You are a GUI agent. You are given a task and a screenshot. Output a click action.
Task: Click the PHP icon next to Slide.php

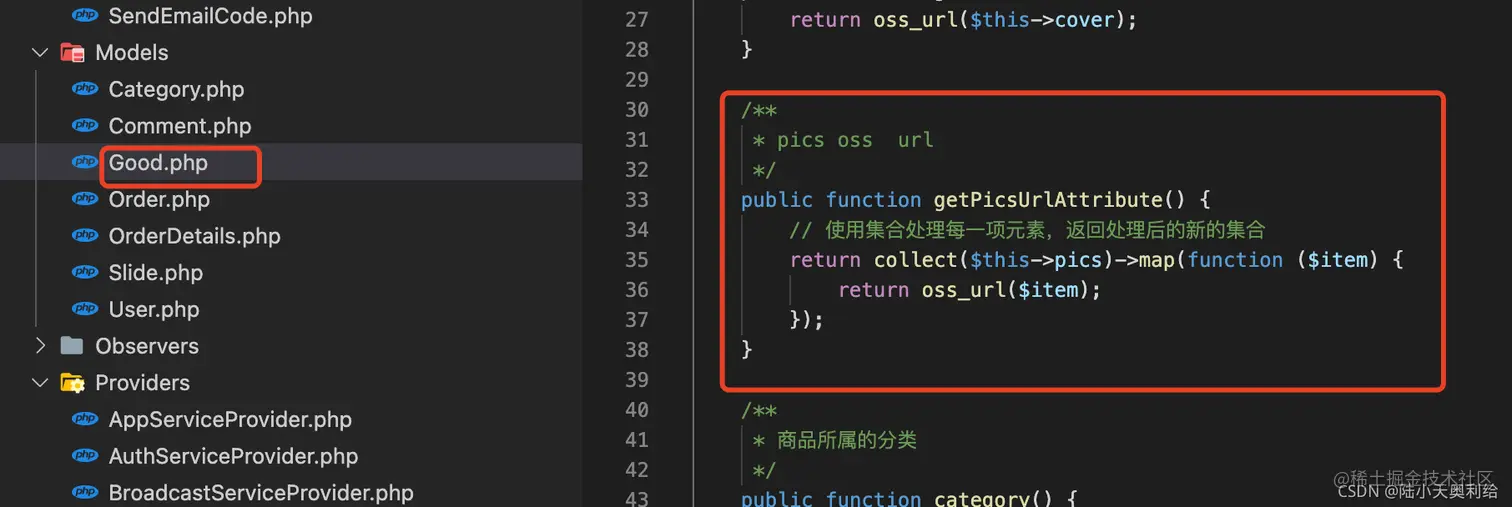click(85, 273)
